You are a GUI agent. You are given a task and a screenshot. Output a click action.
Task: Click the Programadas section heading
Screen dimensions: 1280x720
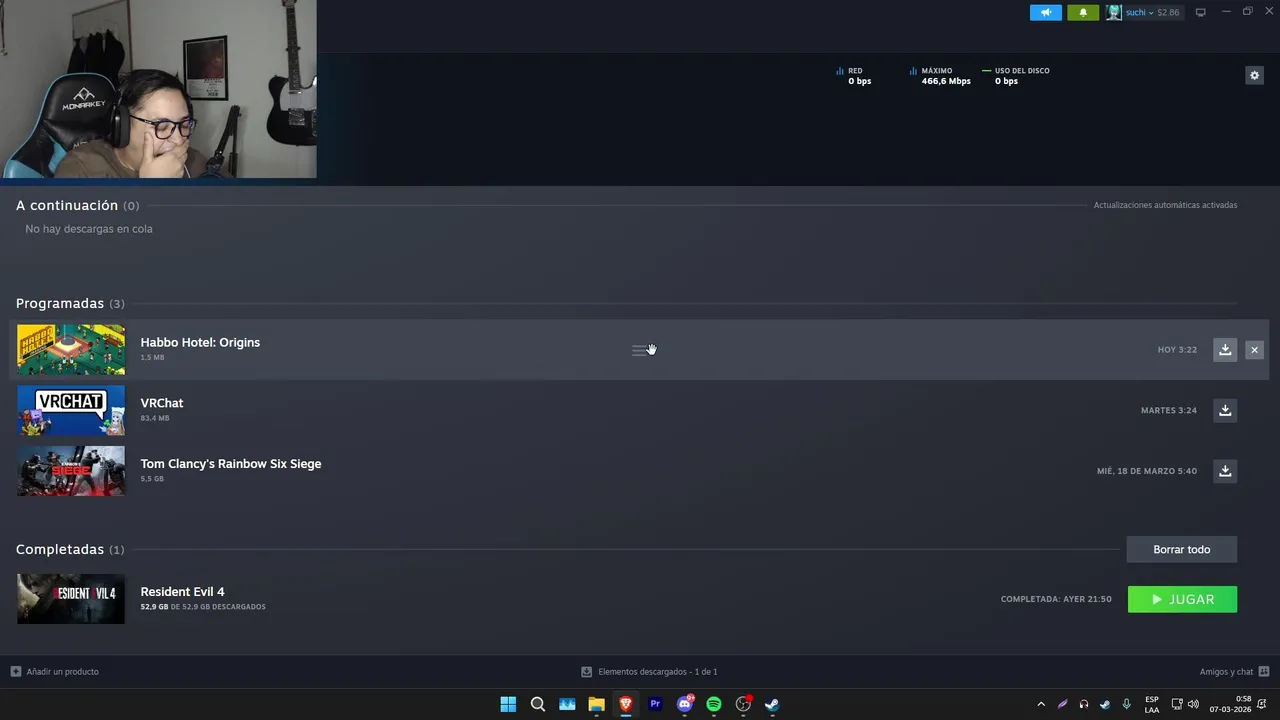click(60, 303)
